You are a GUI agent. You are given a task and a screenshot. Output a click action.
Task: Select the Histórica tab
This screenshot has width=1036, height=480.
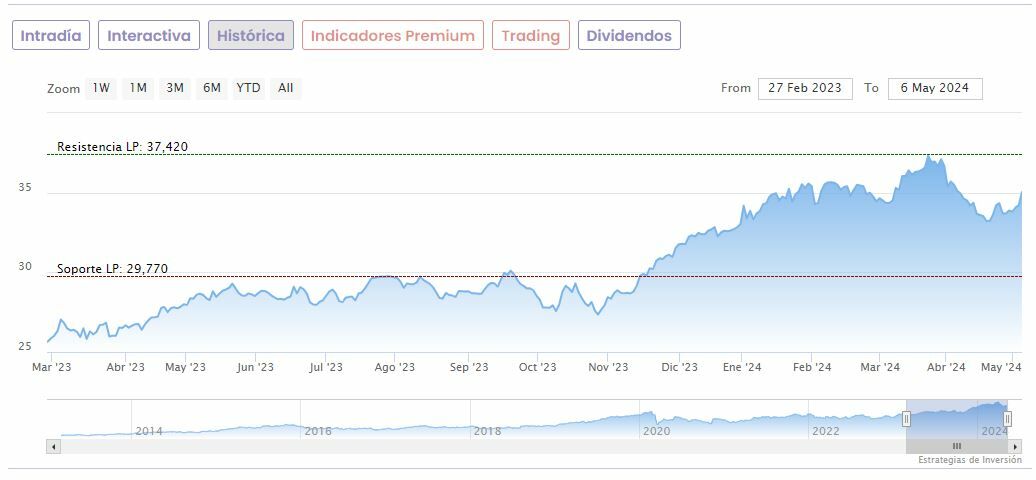pos(251,36)
